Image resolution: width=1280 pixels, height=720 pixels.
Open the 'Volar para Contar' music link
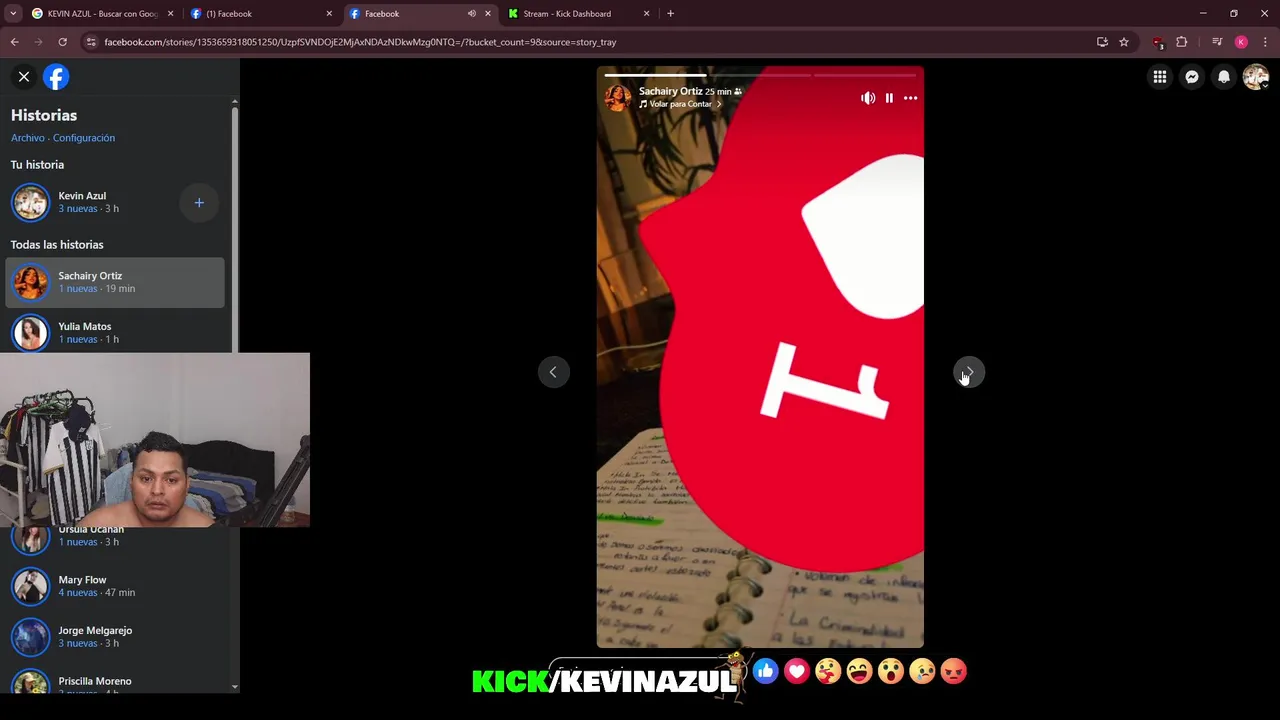click(681, 104)
